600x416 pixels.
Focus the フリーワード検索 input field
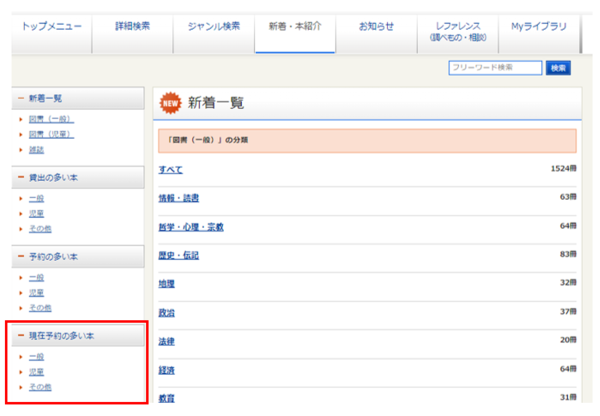(495, 68)
